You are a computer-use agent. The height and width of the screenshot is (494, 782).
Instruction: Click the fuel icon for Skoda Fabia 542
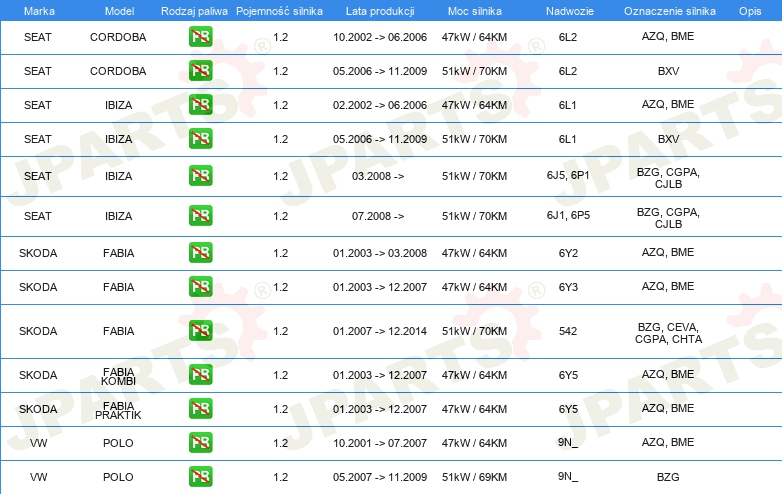click(200, 331)
